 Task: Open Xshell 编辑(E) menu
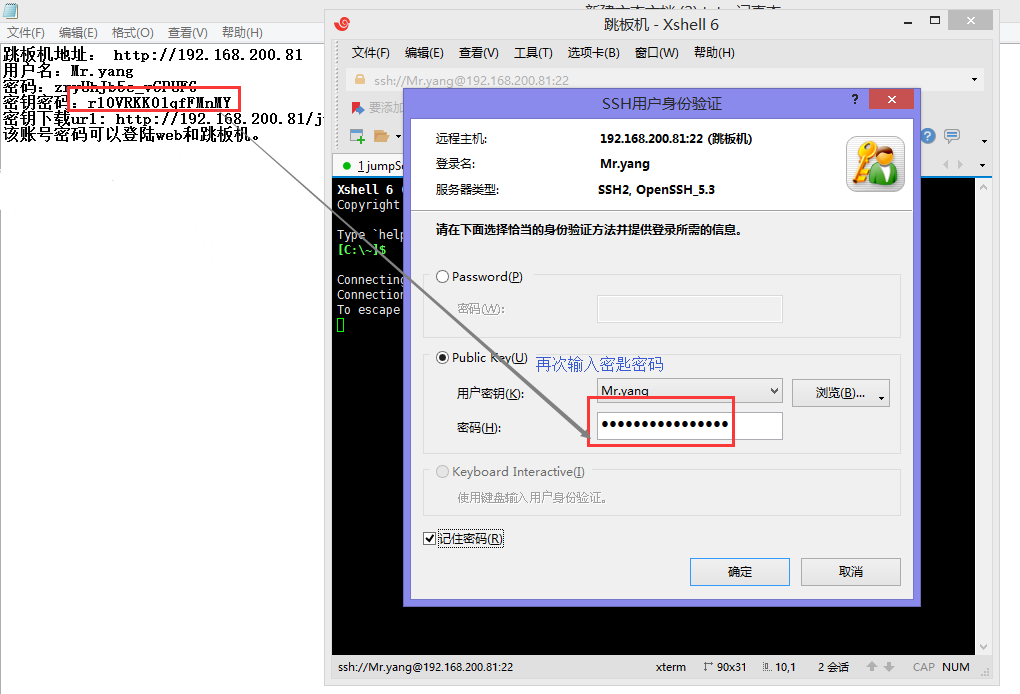click(x=424, y=53)
